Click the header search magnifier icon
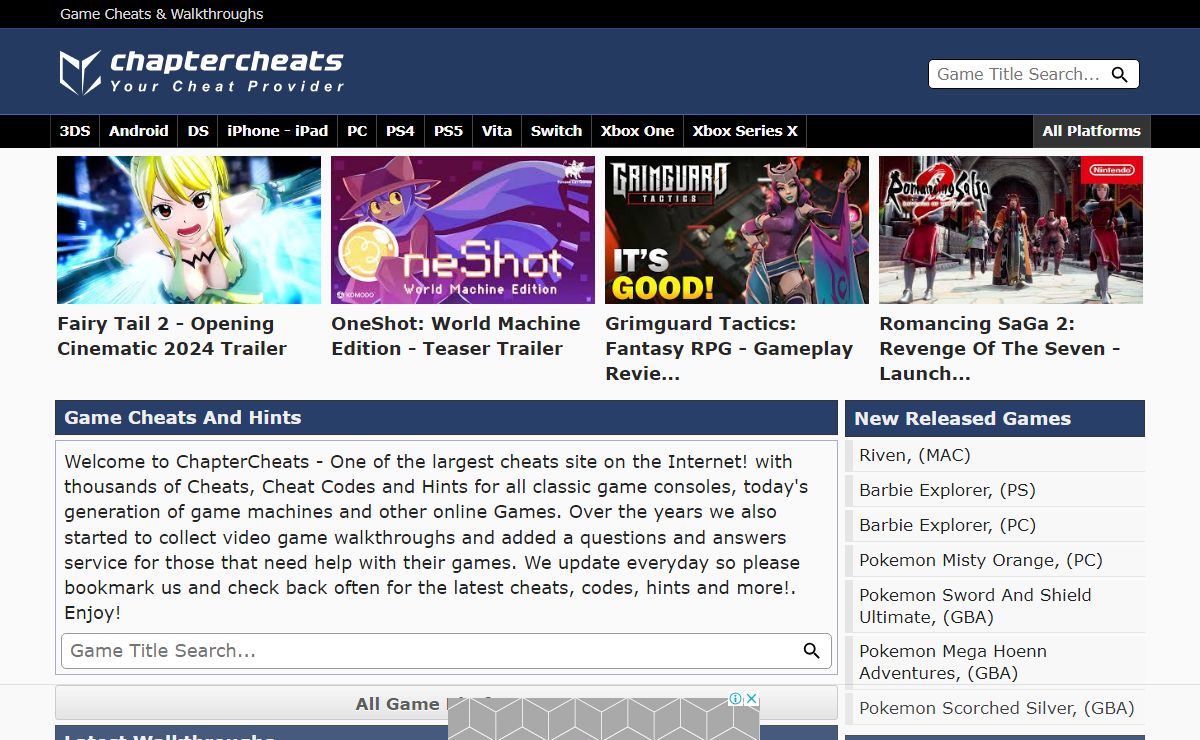 pos(1120,75)
